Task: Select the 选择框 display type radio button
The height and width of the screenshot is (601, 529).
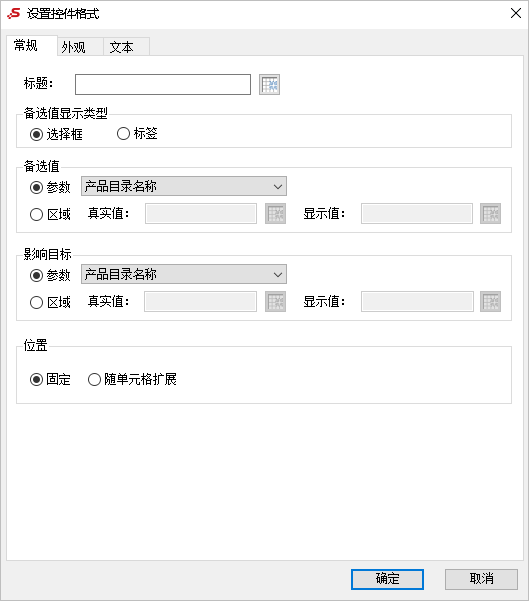Action: [x=36, y=135]
